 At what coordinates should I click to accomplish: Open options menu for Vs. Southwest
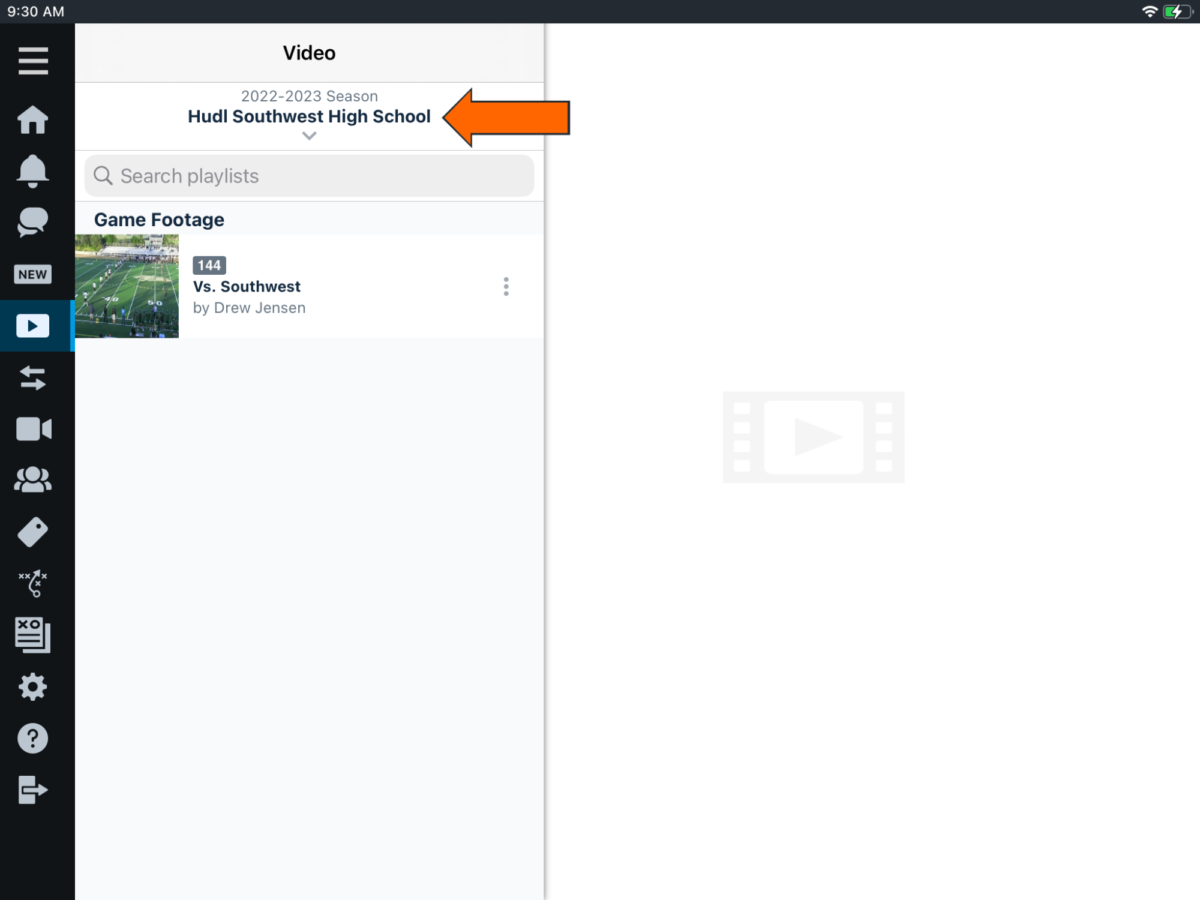pyautogui.click(x=506, y=286)
